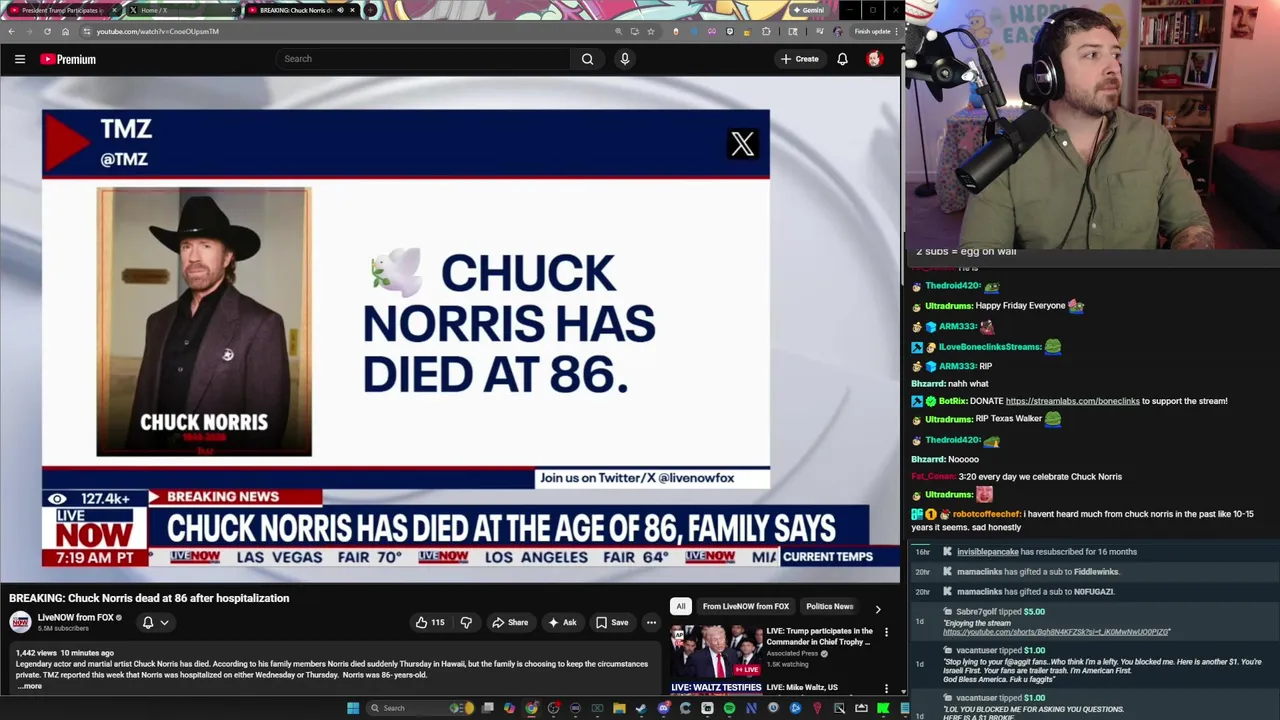Go to YouTube Premium home logo

pyautogui.click(x=68, y=59)
